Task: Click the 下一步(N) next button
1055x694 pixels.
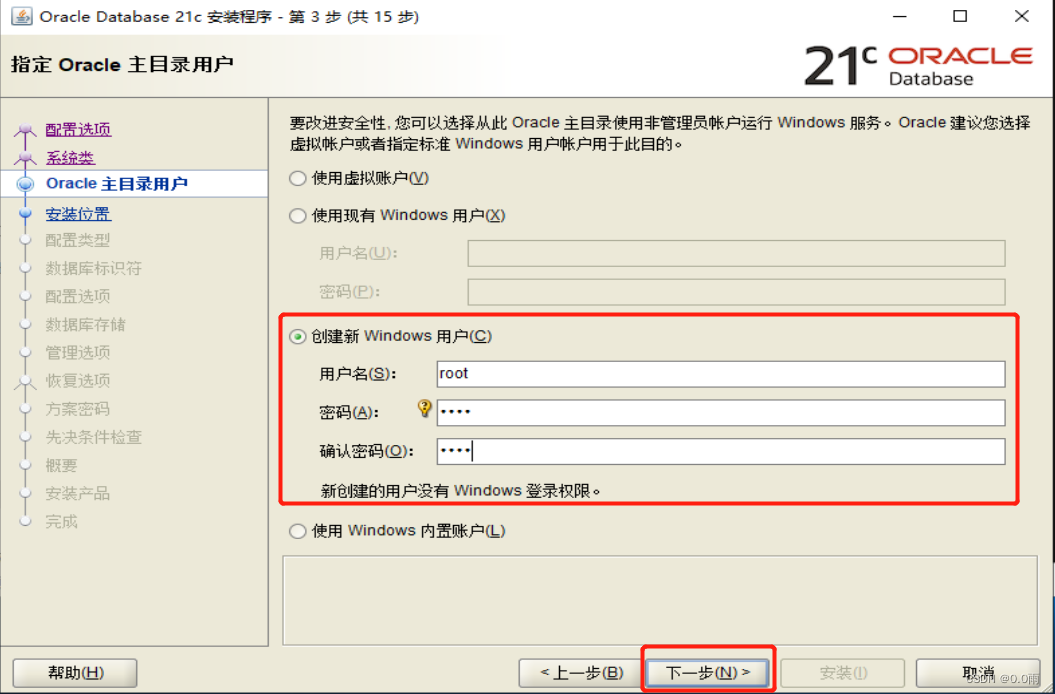Action: pos(708,672)
